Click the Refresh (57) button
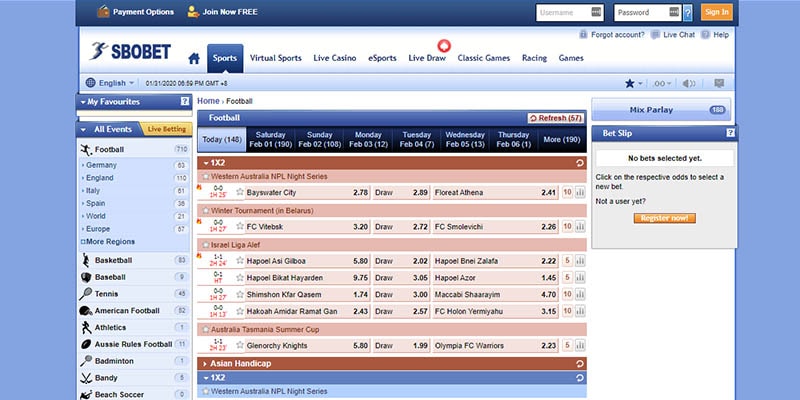Image resolution: width=800 pixels, height=400 pixels. pyautogui.click(x=556, y=118)
